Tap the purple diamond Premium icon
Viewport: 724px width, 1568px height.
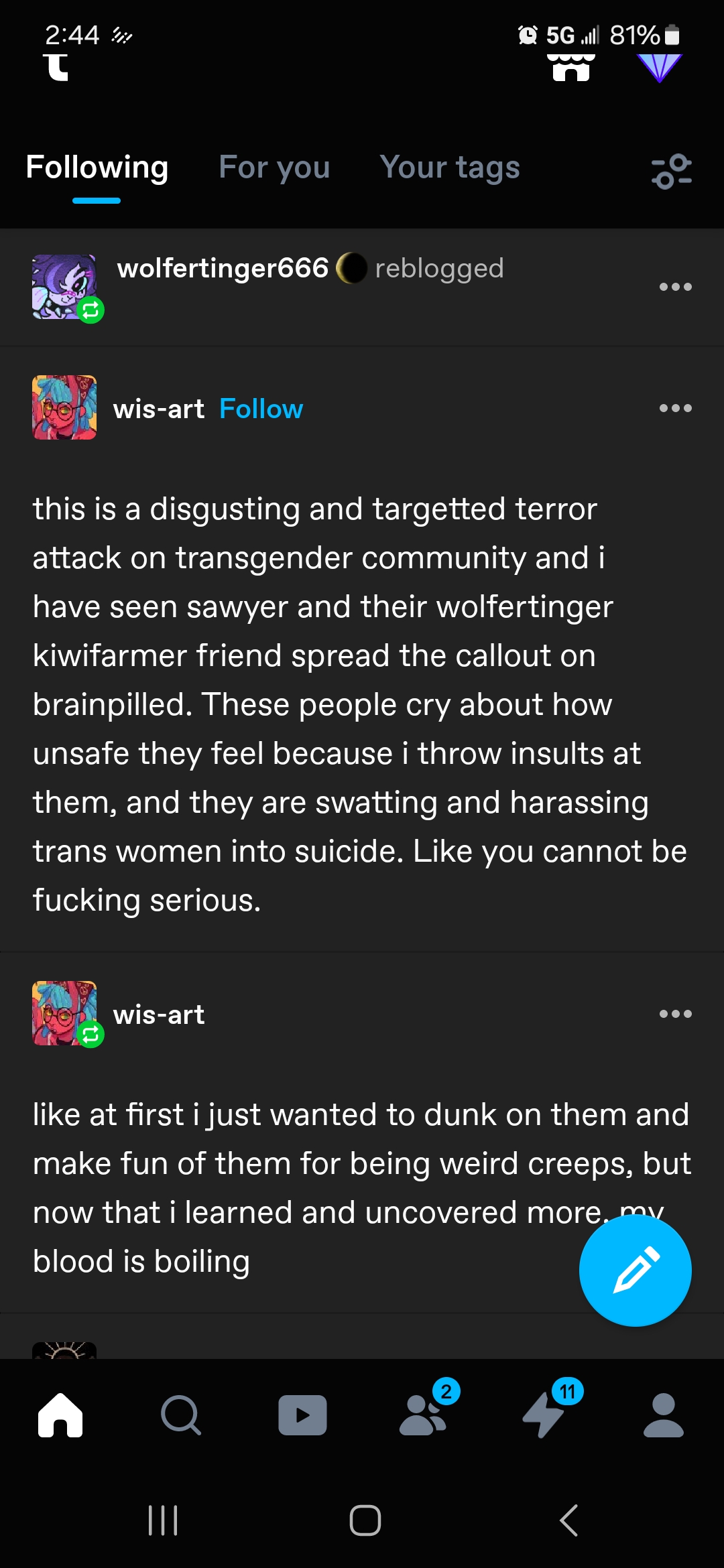pos(659,67)
